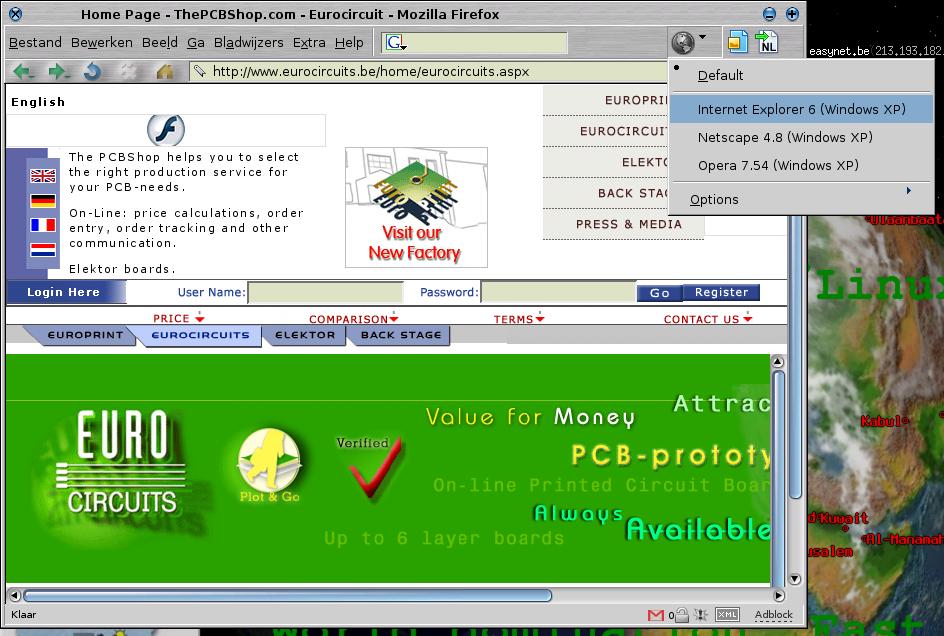
Task: Choose Netscape 4.8 (Windows XP)
Action: pos(801,137)
